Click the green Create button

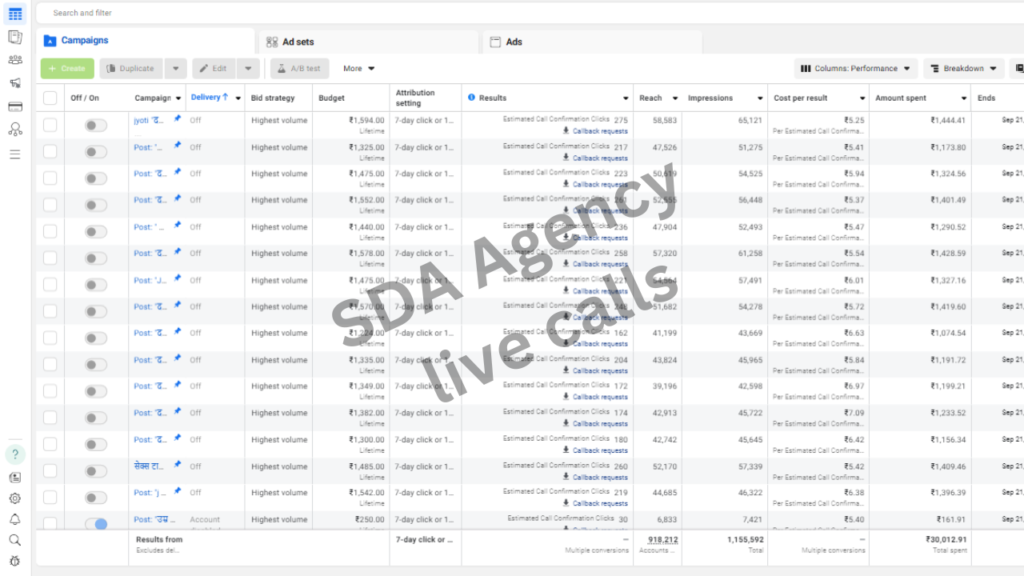click(x=67, y=69)
